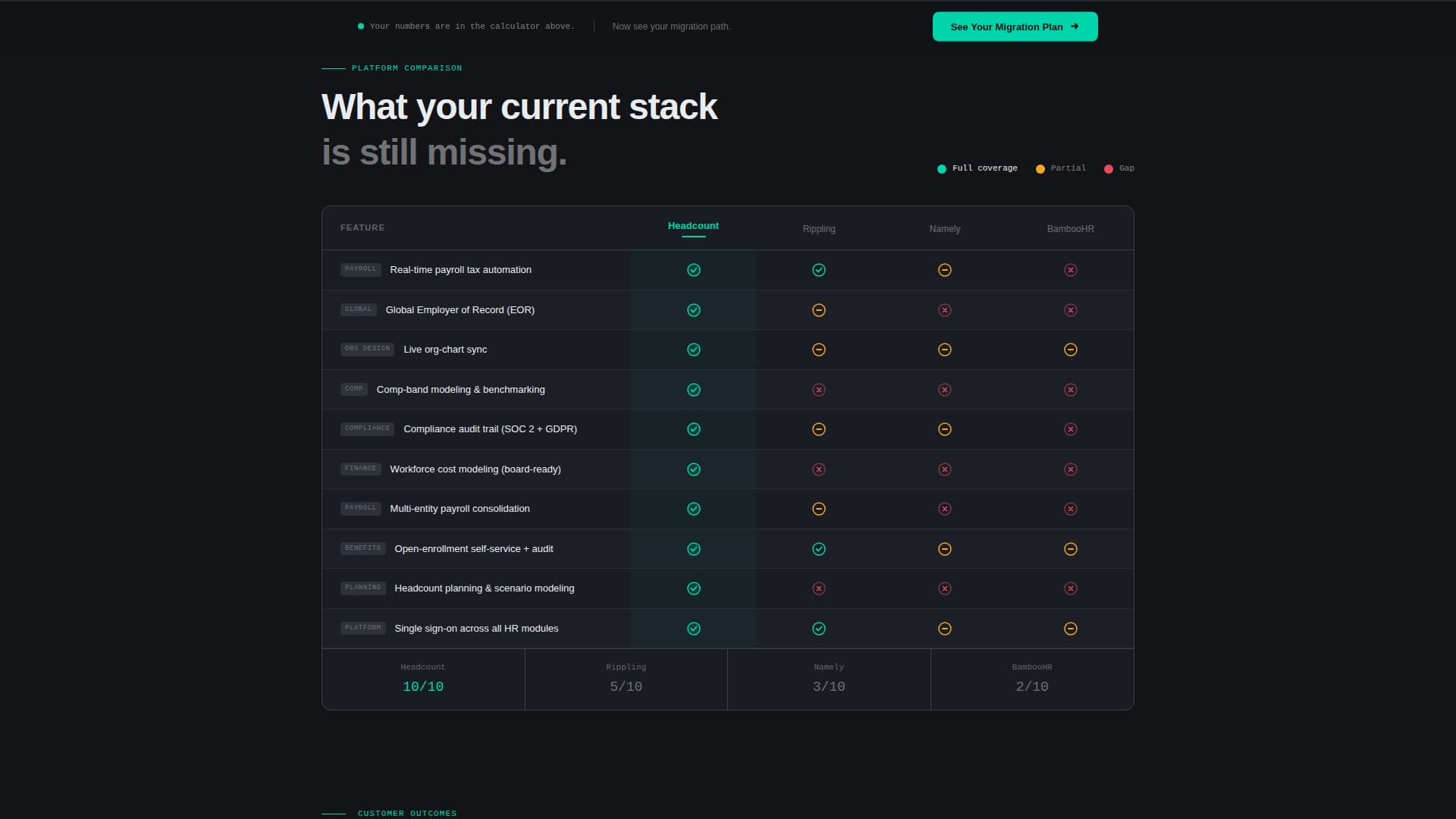Click Rippling gap icon for Comp-band modeling

click(x=819, y=390)
